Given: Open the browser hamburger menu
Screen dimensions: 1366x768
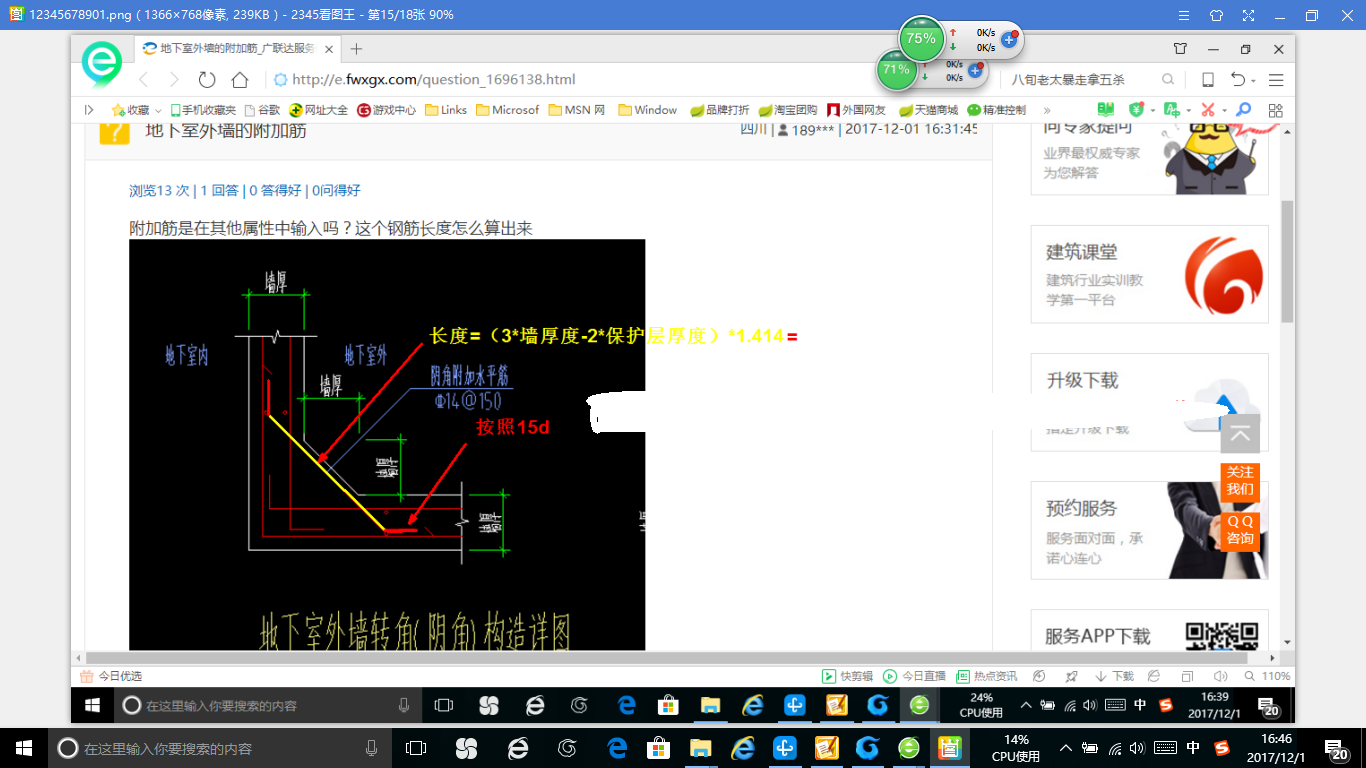Looking at the screenshot, I should [1276, 80].
